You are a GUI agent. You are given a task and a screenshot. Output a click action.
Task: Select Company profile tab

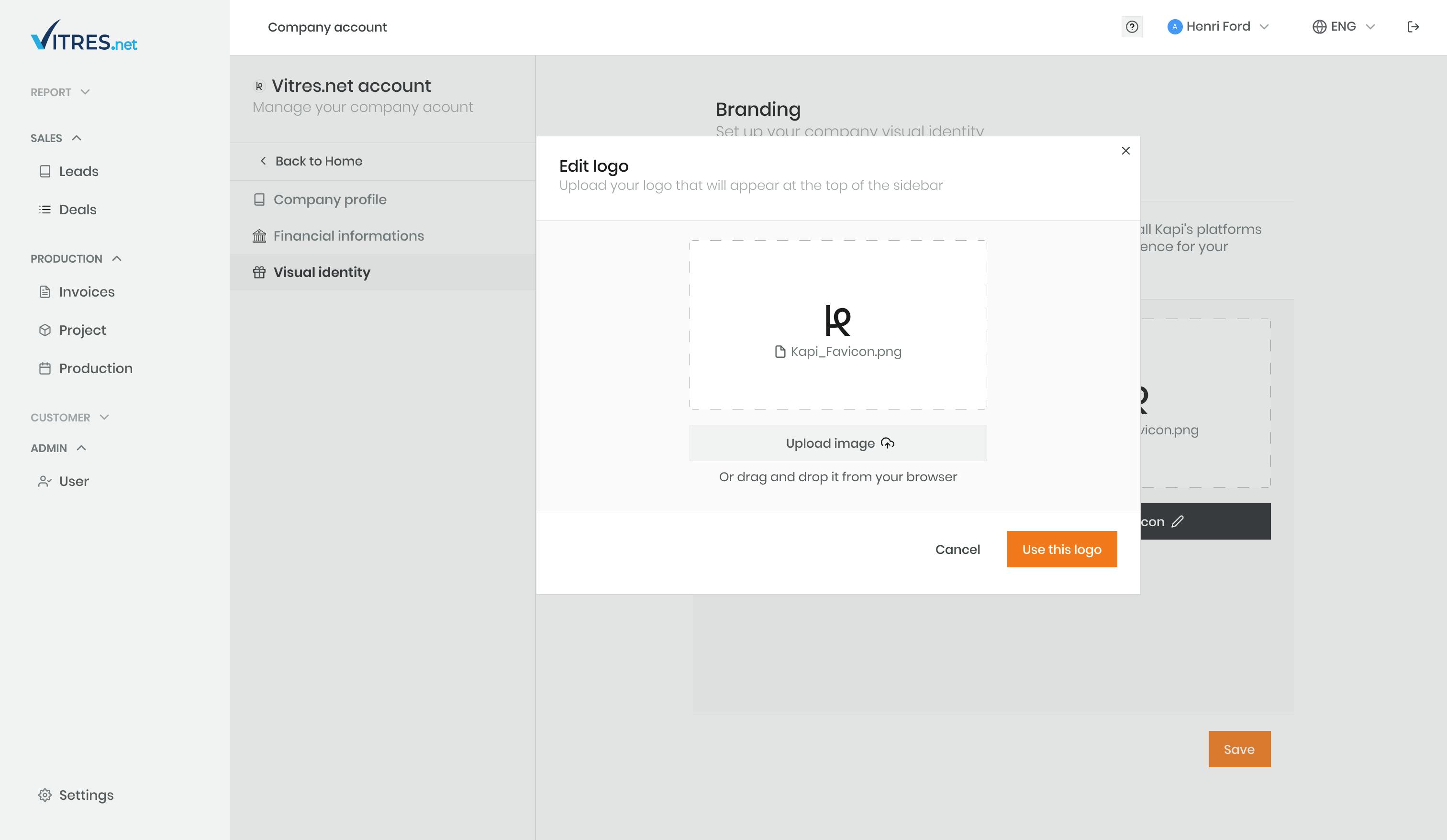[382, 199]
